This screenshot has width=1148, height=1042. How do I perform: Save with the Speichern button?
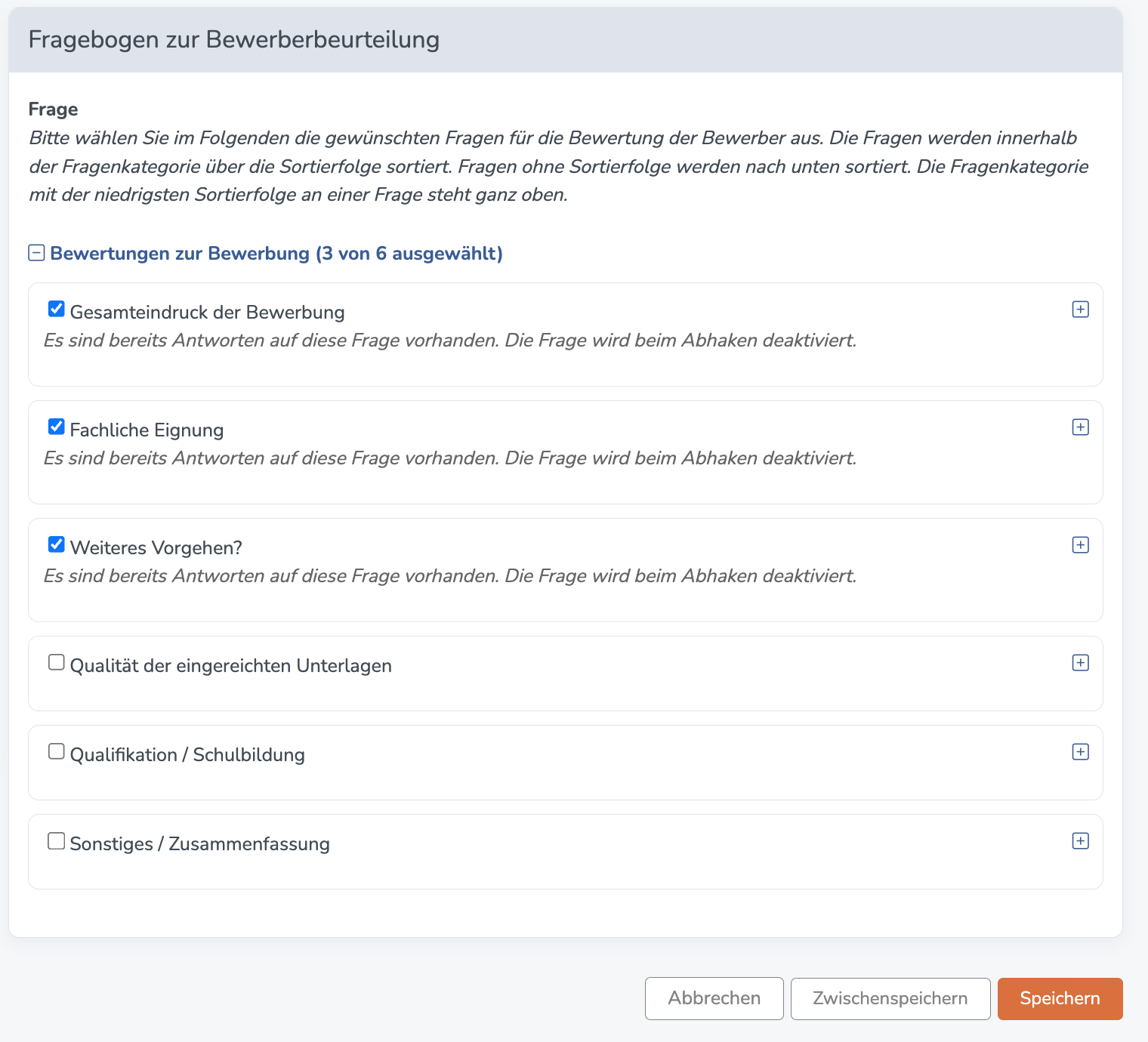click(x=1060, y=998)
